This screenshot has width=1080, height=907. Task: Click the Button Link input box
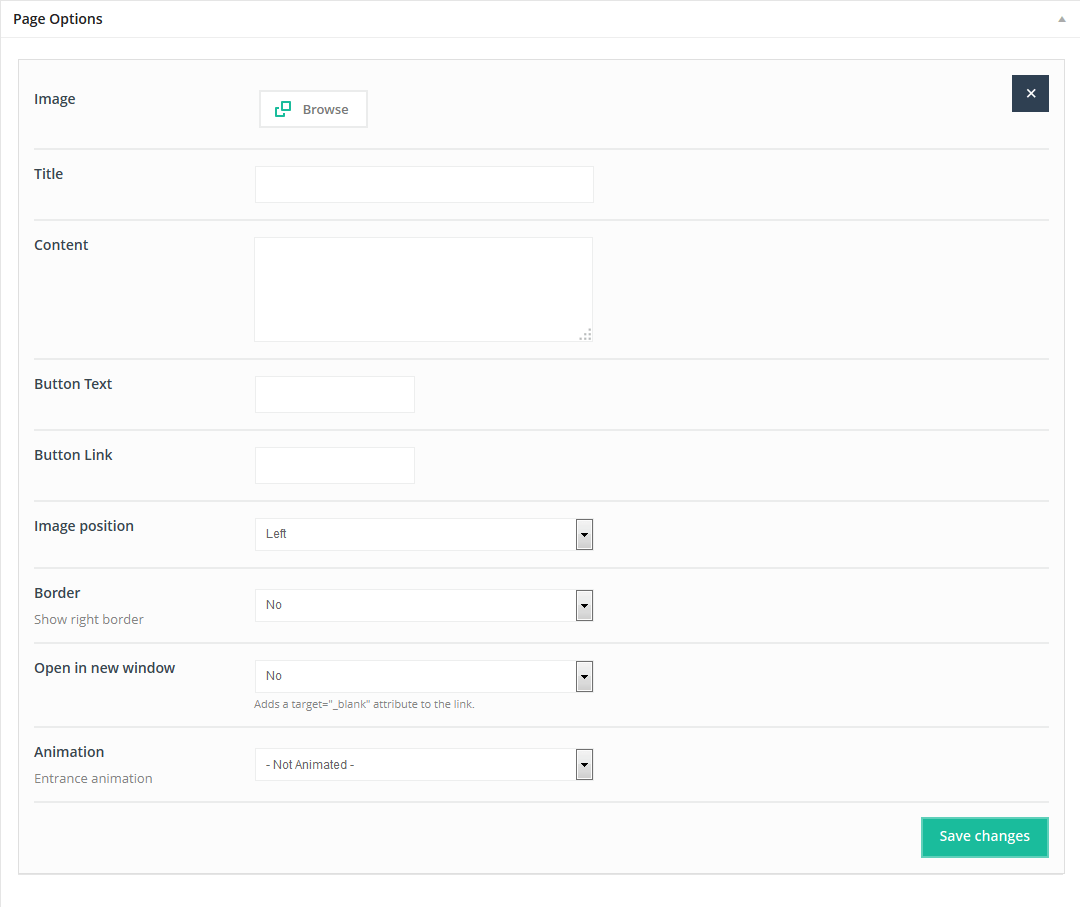click(335, 466)
